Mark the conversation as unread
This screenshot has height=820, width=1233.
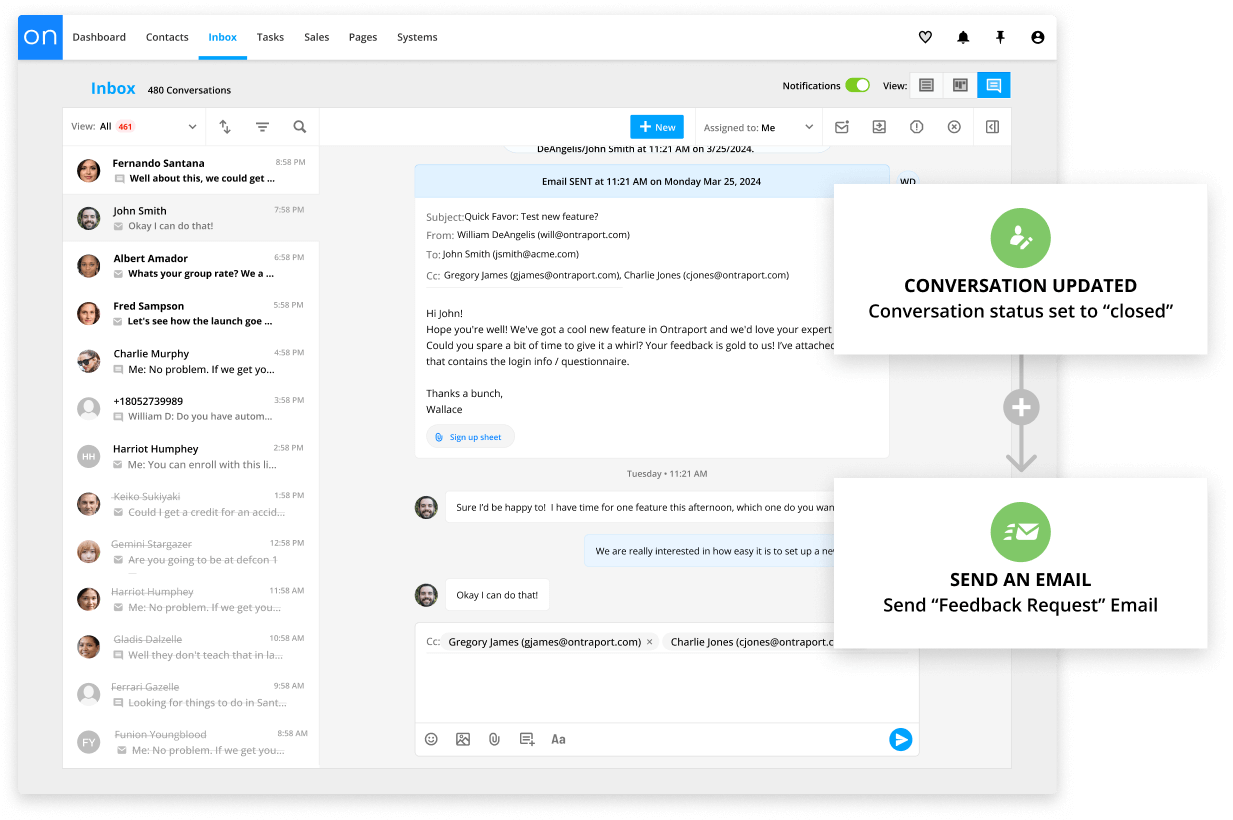[x=842, y=126]
